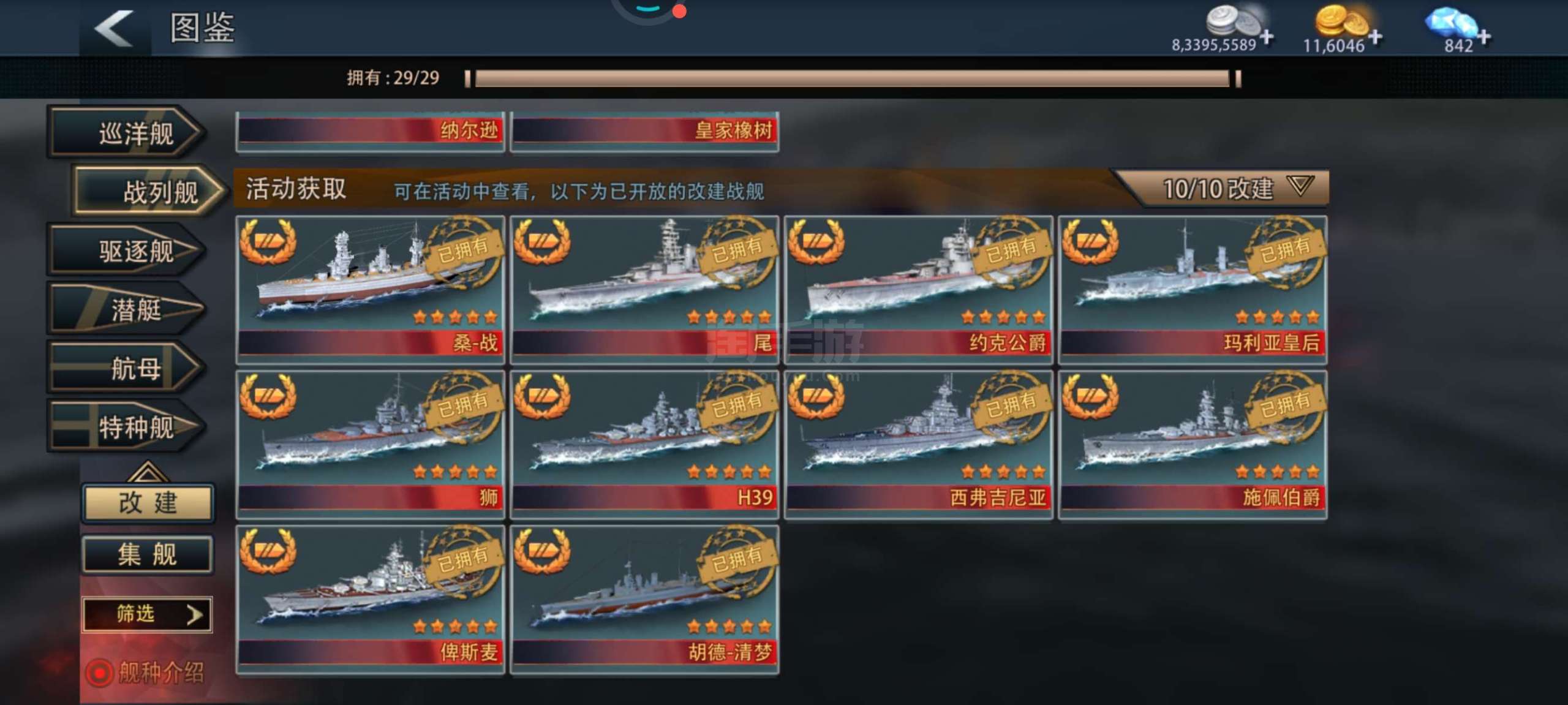
Task: Select the 潜艇 category tab
Action: pyautogui.click(x=127, y=309)
